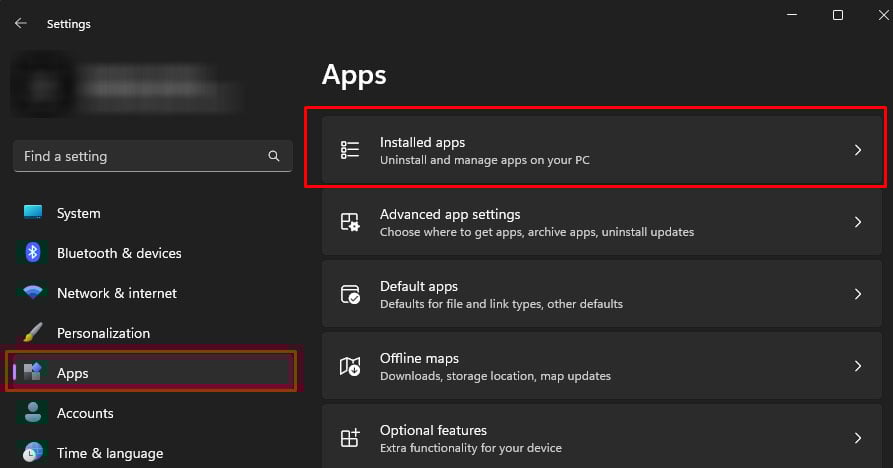The image size is (893, 468).
Task: Expand Installed apps chevron arrow
Action: [857, 150]
